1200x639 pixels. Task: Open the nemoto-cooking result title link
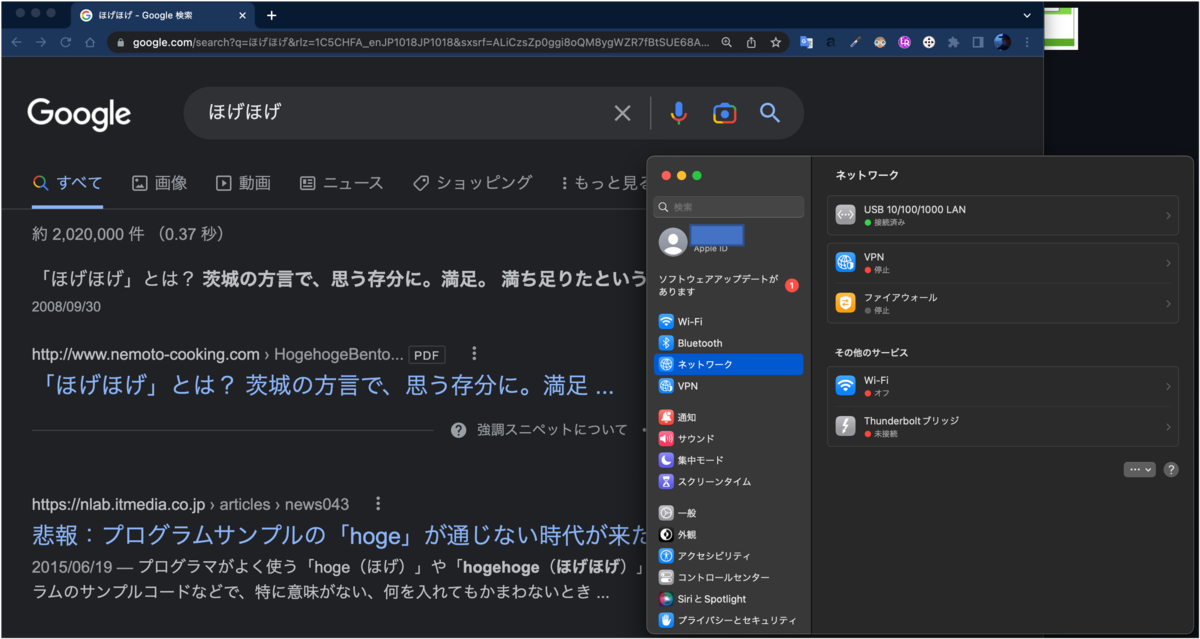coord(323,385)
